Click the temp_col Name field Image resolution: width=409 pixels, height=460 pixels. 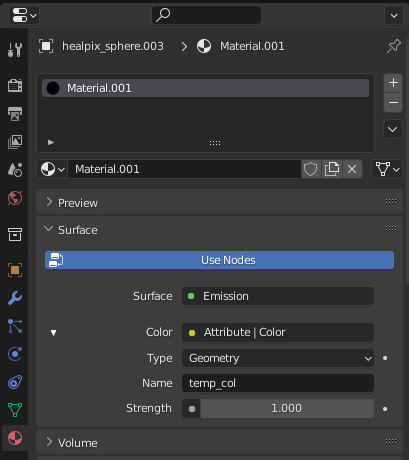[278, 383]
